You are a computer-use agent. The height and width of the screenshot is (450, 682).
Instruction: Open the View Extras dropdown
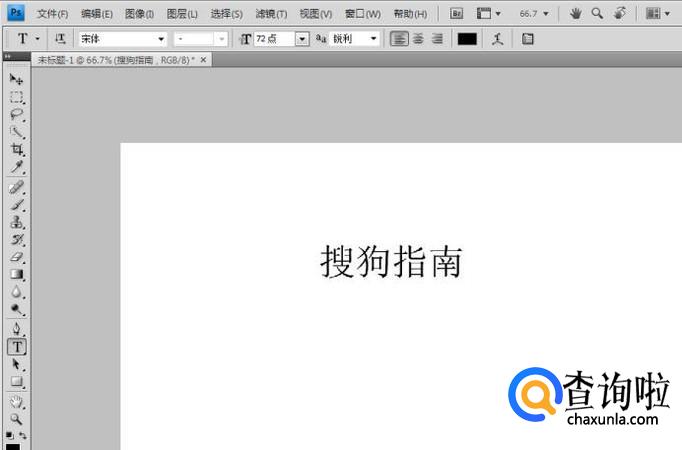pos(488,13)
